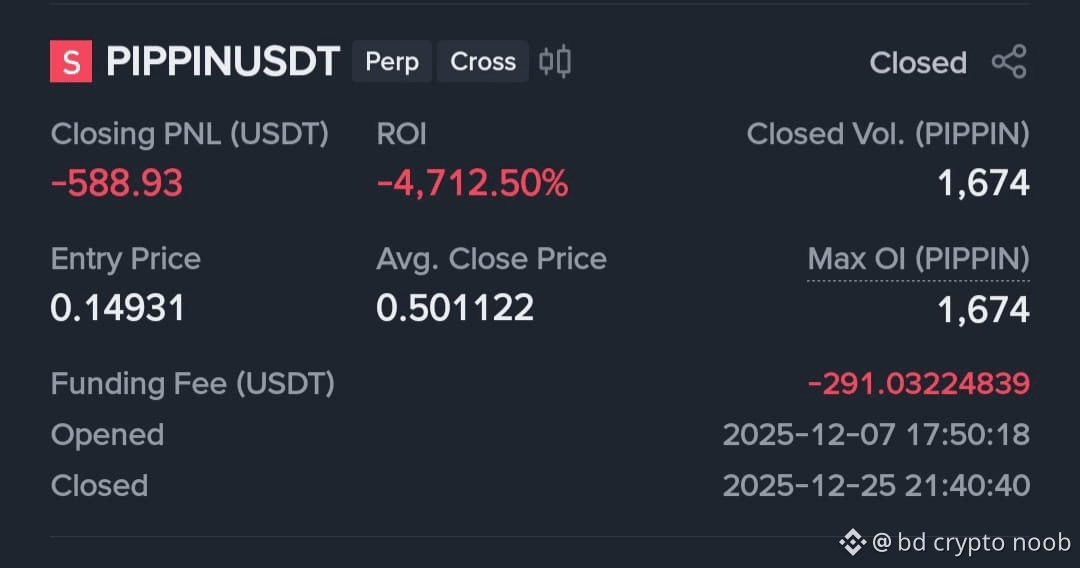
Task: Click the Funding Fee (USDT) label
Action: (x=193, y=383)
